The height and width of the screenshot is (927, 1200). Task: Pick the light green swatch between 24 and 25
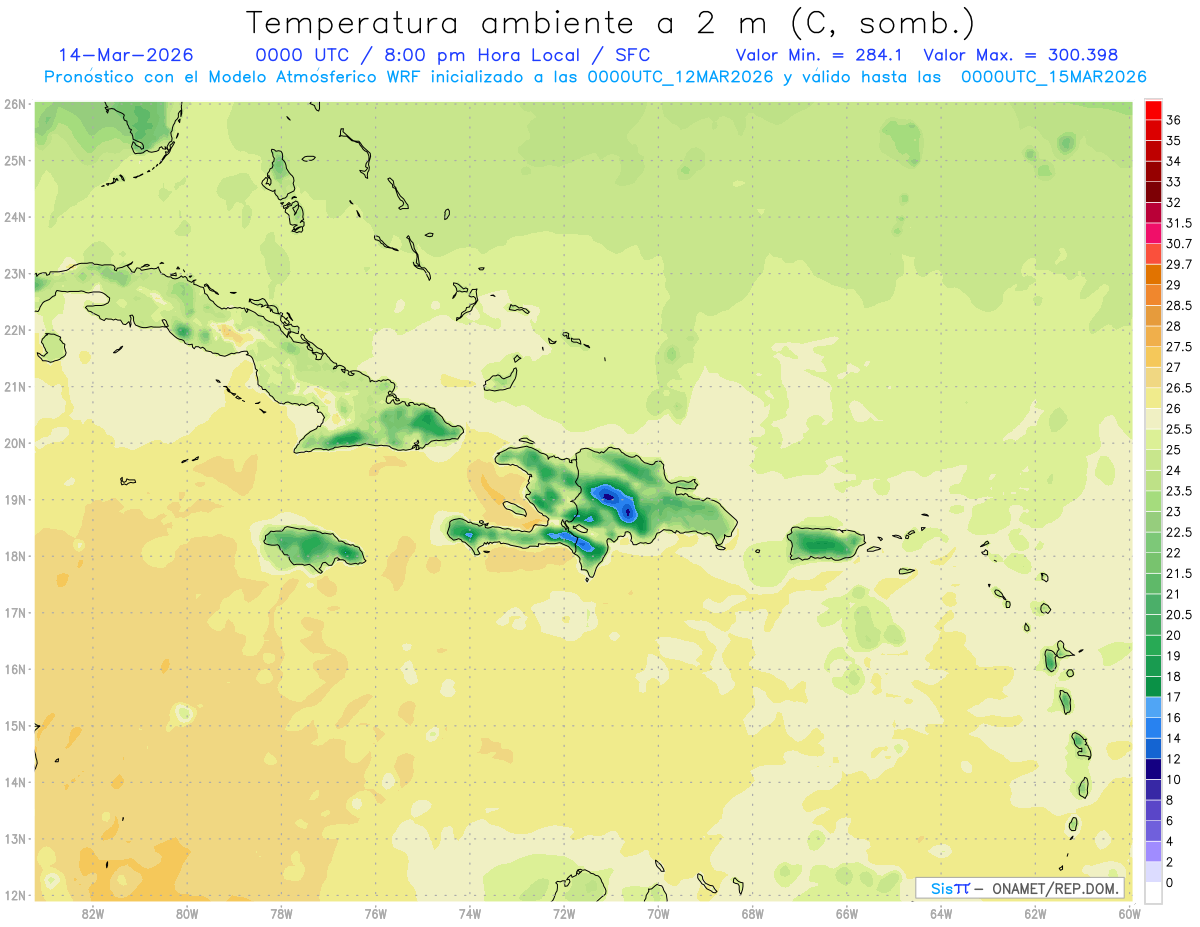(1153, 460)
